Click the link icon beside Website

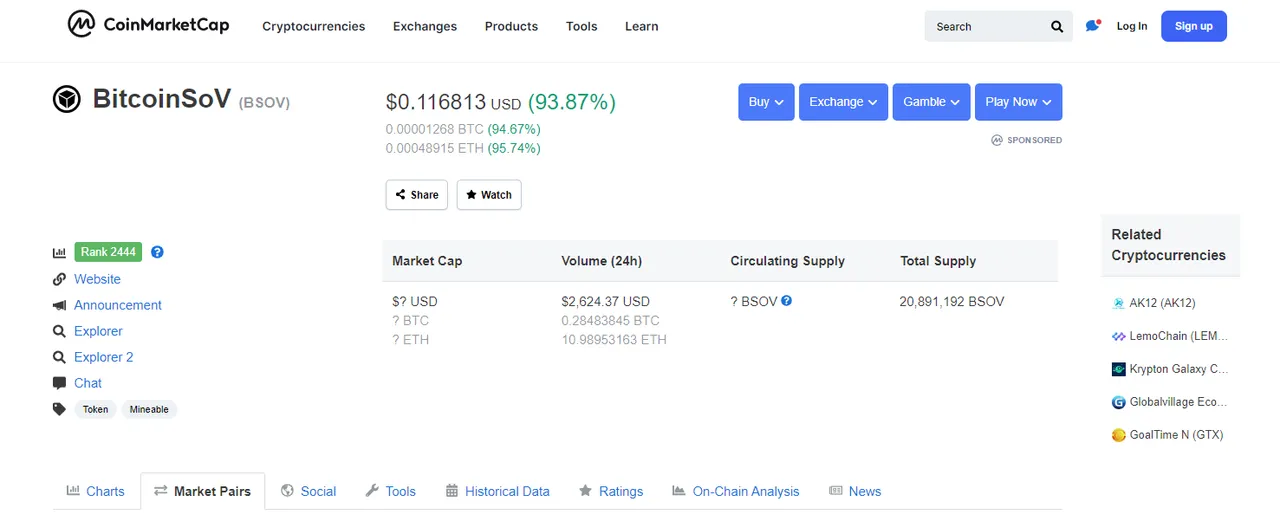coord(59,279)
